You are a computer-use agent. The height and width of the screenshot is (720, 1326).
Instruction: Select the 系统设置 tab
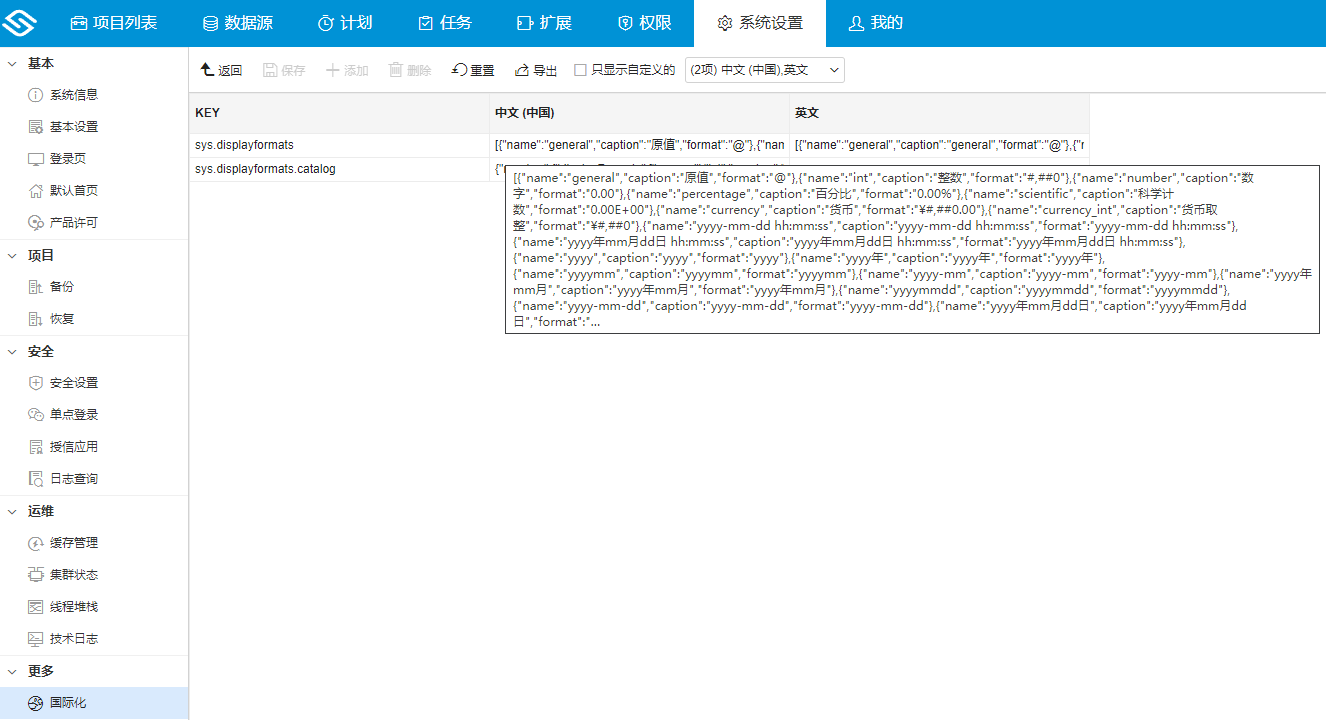(760, 23)
